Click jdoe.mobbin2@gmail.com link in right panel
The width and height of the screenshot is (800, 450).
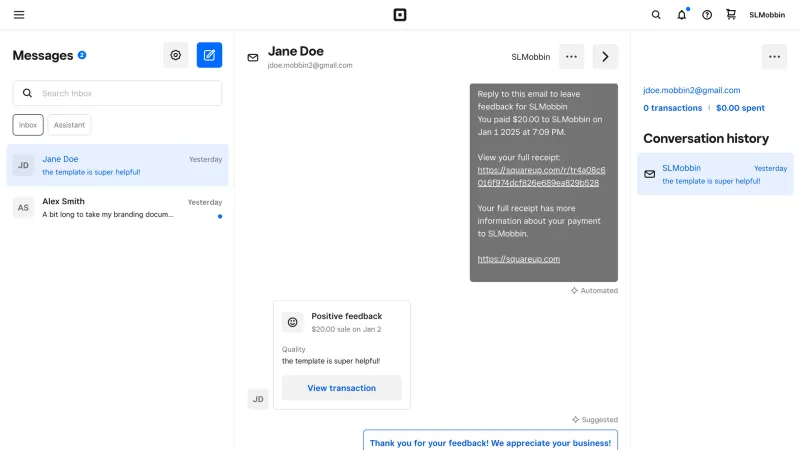coord(691,90)
